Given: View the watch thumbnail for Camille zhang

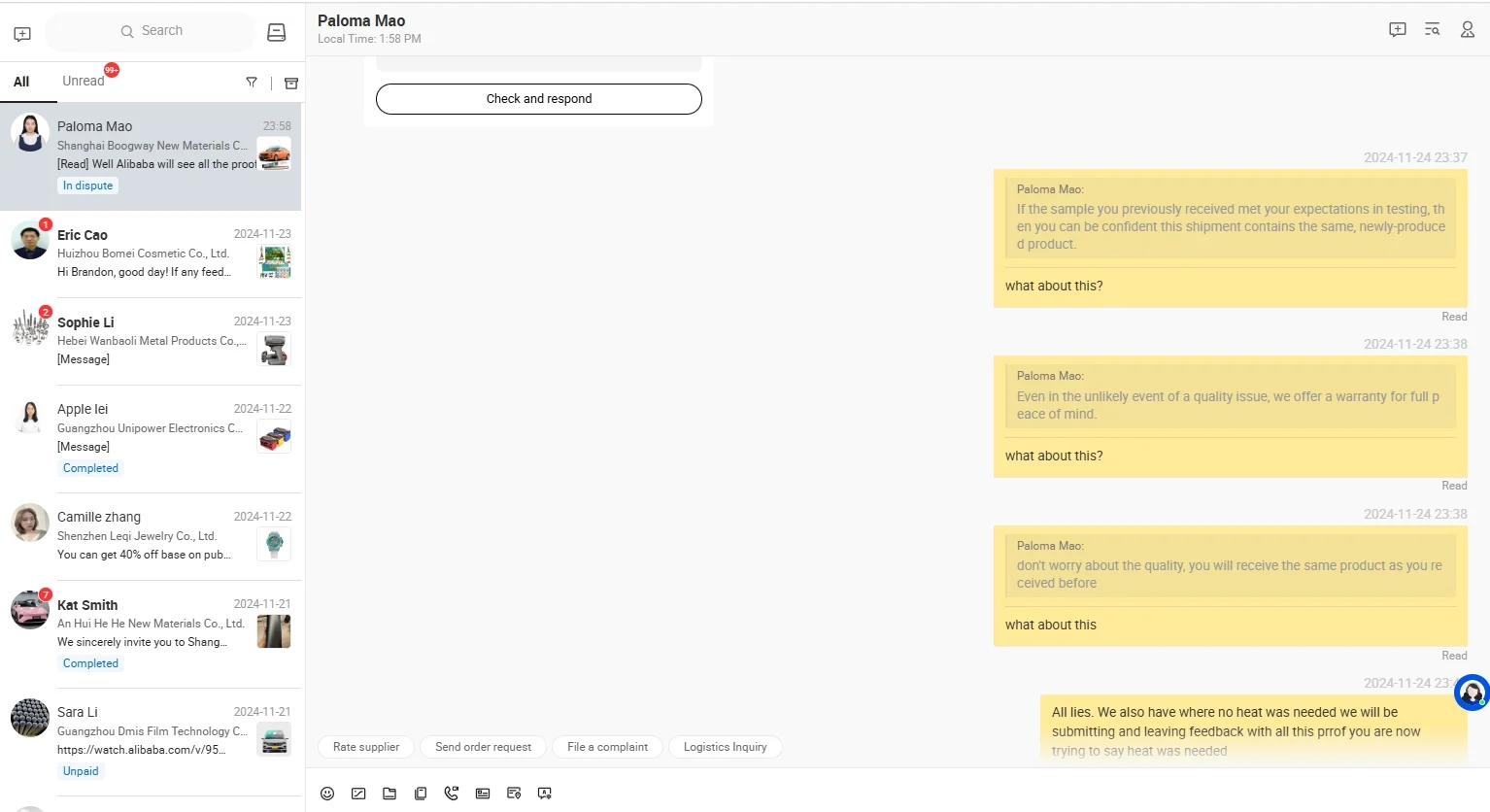Looking at the screenshot, I should (275, 544).
